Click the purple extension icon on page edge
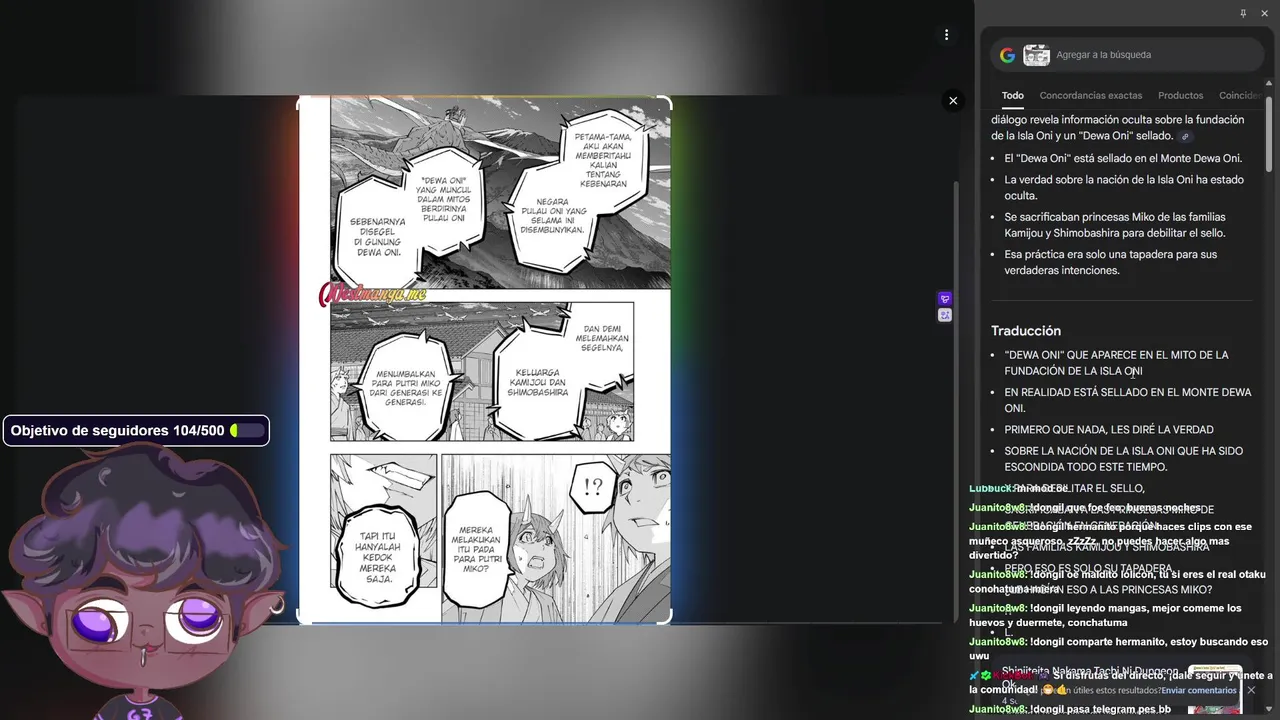 click(945, 299)
